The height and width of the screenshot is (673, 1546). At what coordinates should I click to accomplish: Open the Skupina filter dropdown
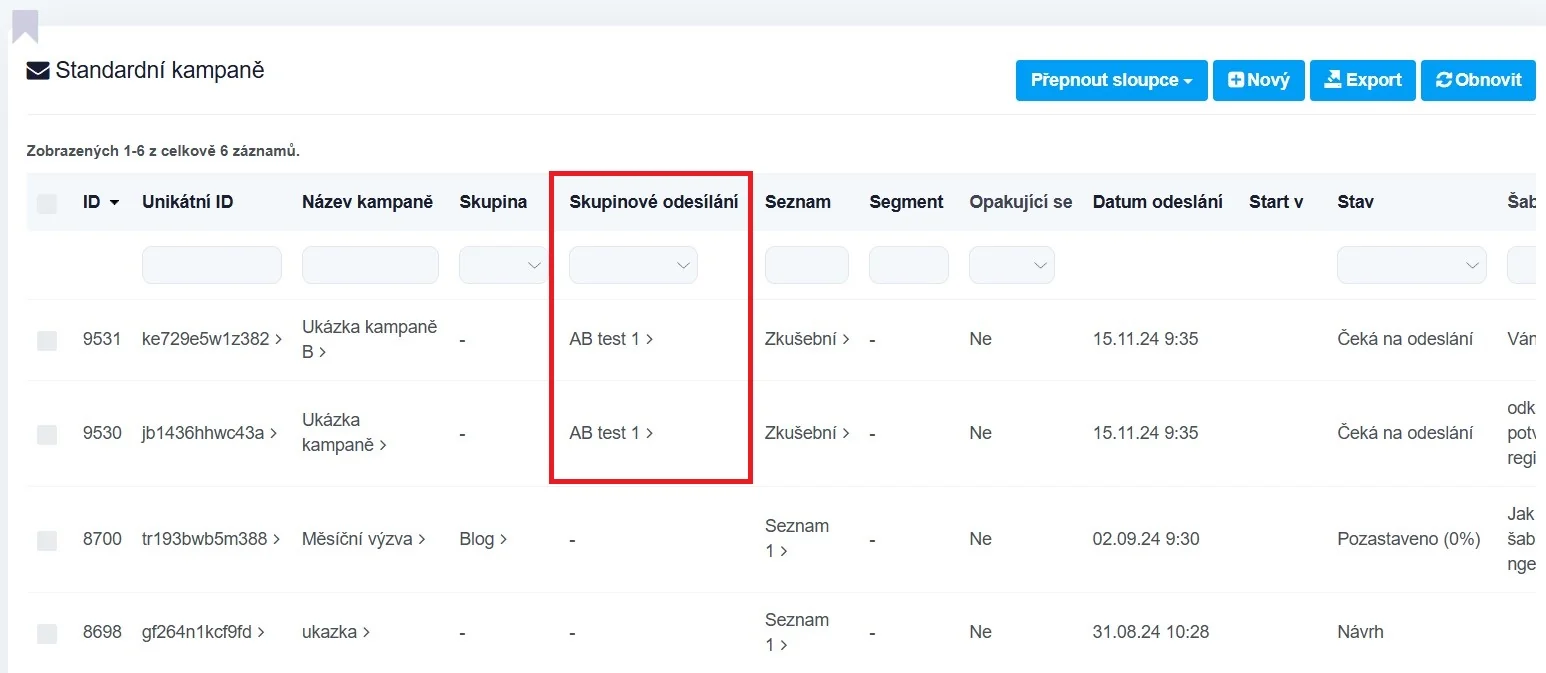tap(504, 265)
